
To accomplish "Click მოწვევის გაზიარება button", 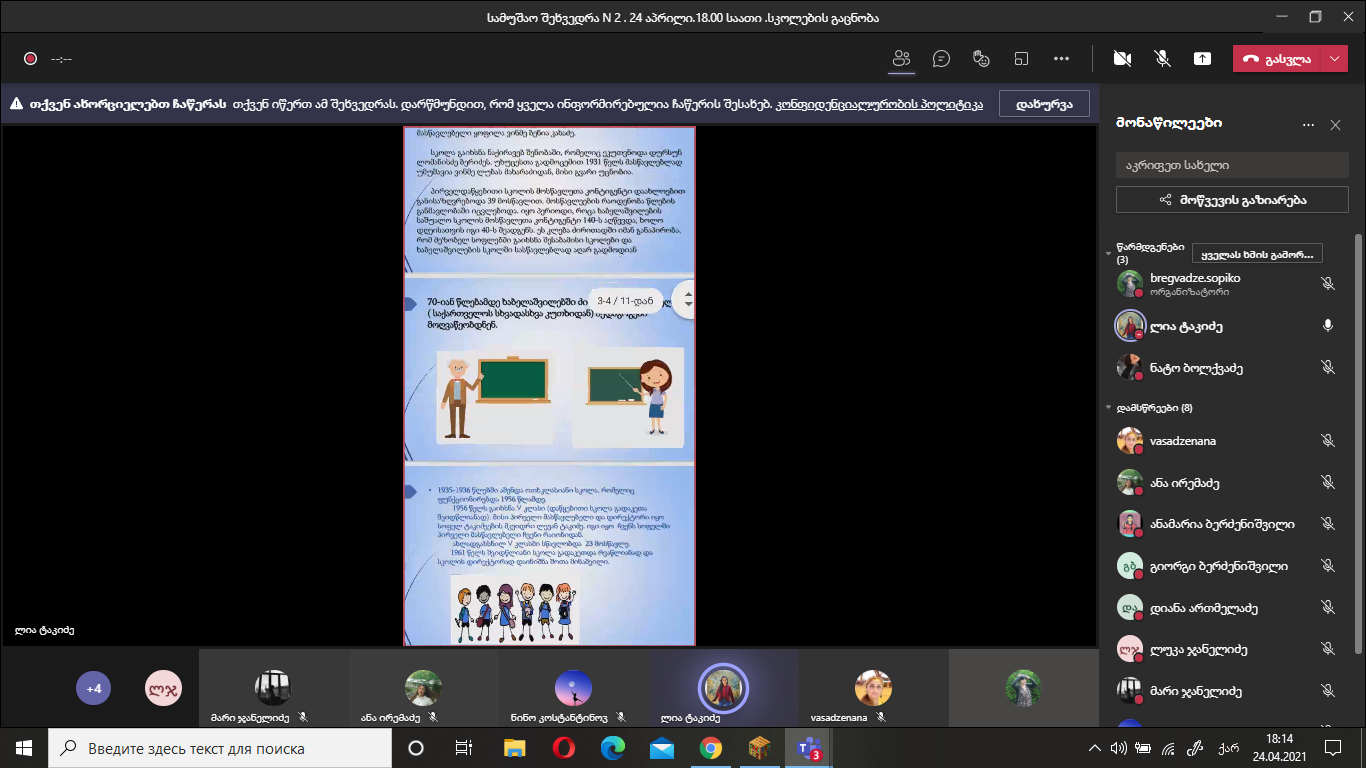I will pyautogui.click(x=1232, y=199).
